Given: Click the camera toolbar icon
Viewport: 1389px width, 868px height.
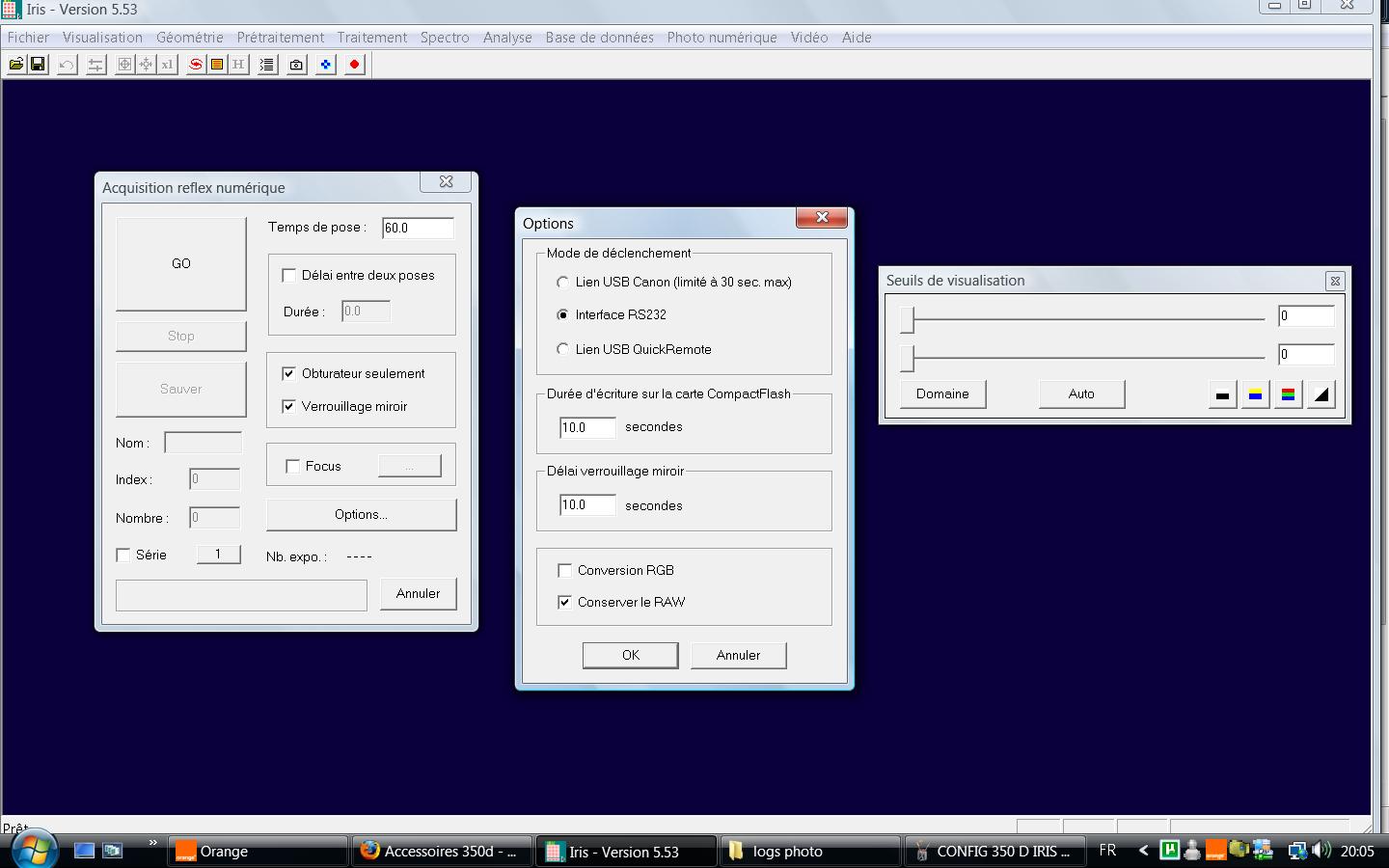Looking at the screenshot, I should coord(296,65).
